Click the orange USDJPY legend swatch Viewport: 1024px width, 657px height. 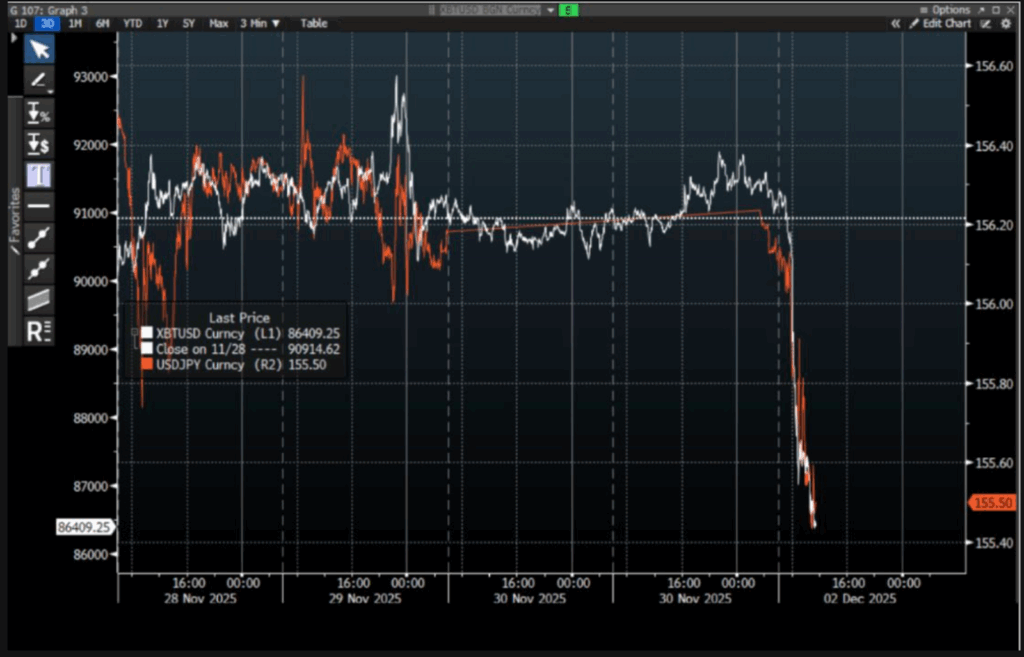147,364
